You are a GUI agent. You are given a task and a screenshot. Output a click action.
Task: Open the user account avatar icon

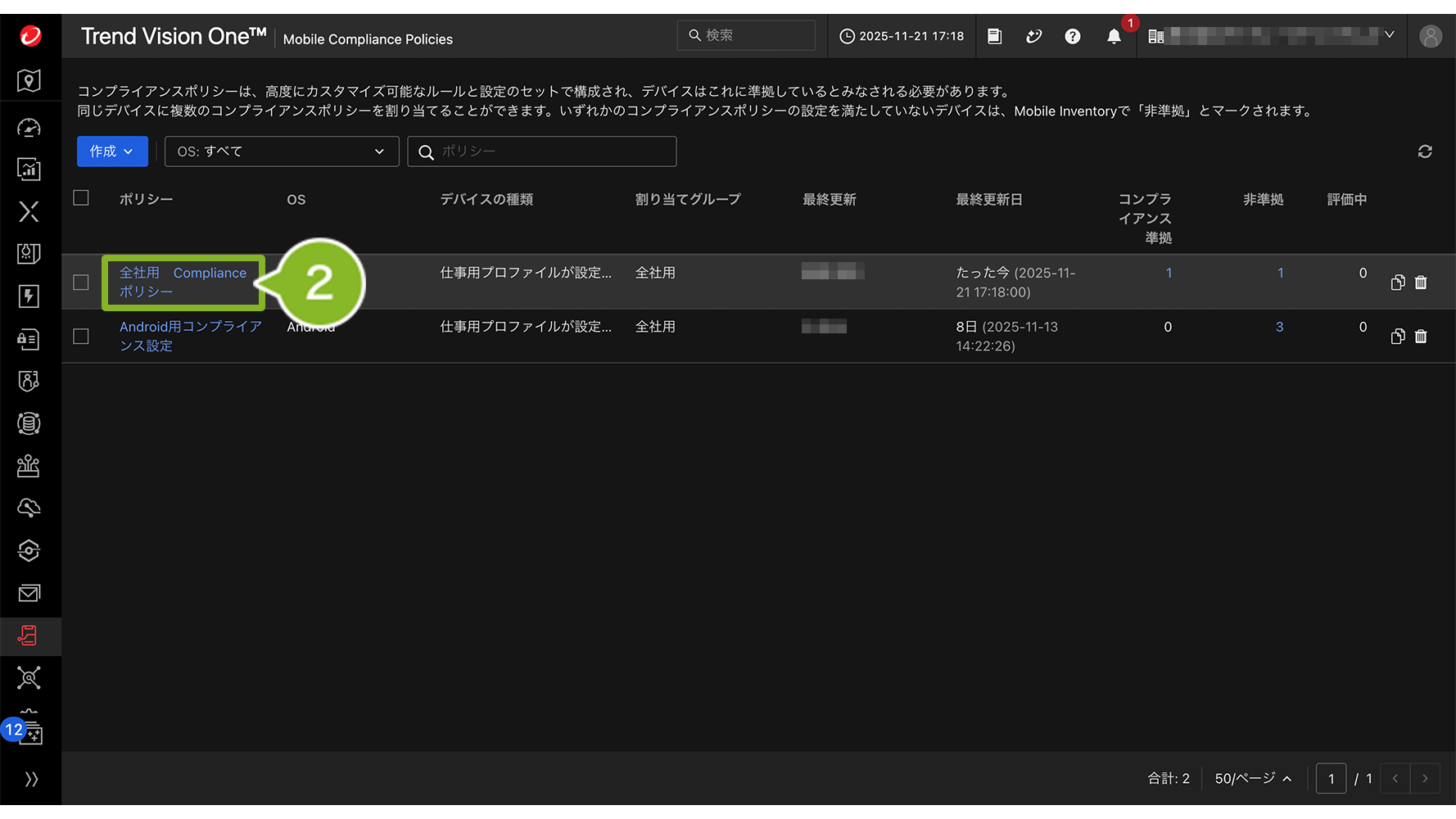pos(1430,37)
